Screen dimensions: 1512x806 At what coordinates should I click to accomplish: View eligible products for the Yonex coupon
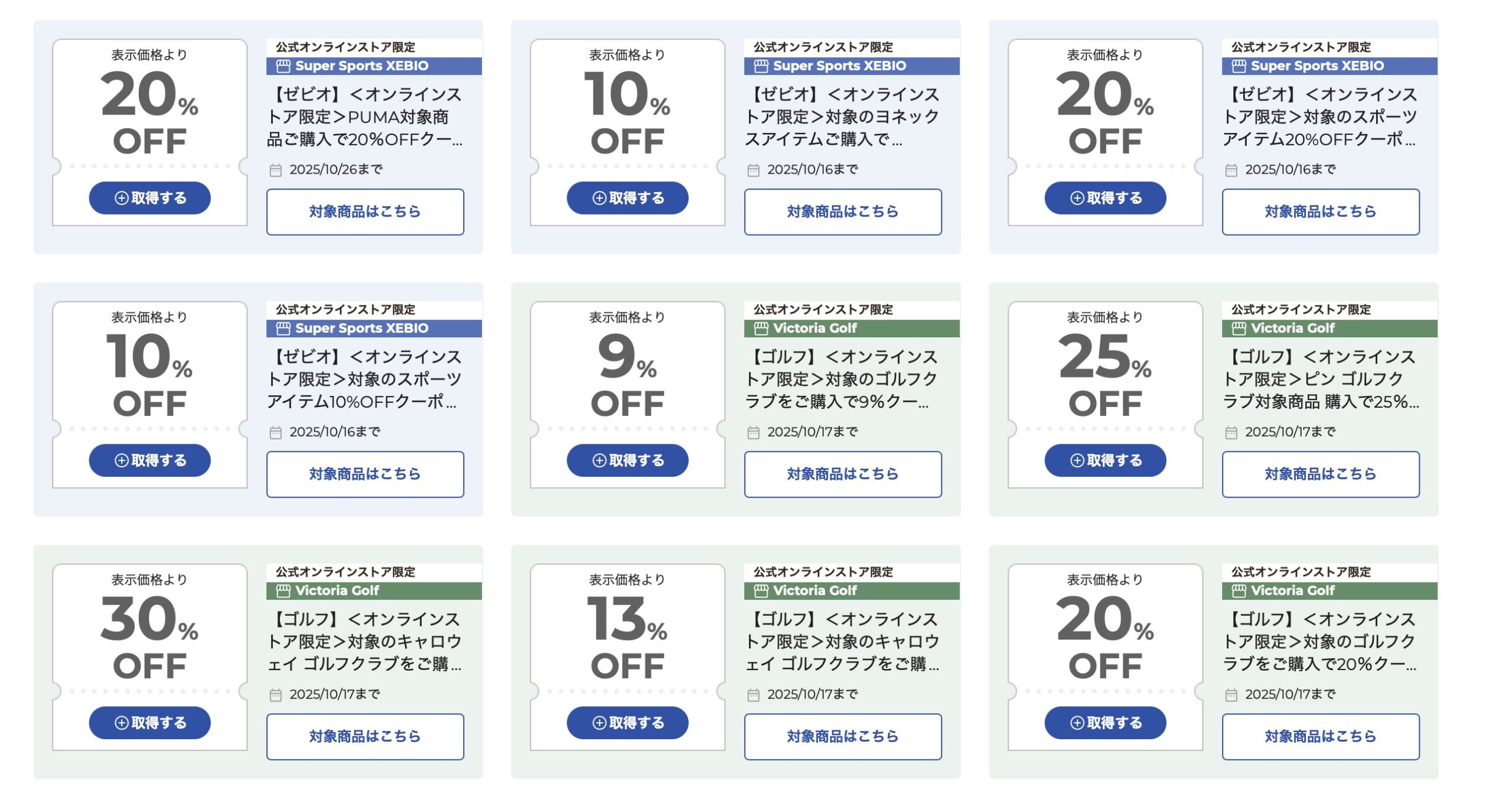(x=843, y=212)
